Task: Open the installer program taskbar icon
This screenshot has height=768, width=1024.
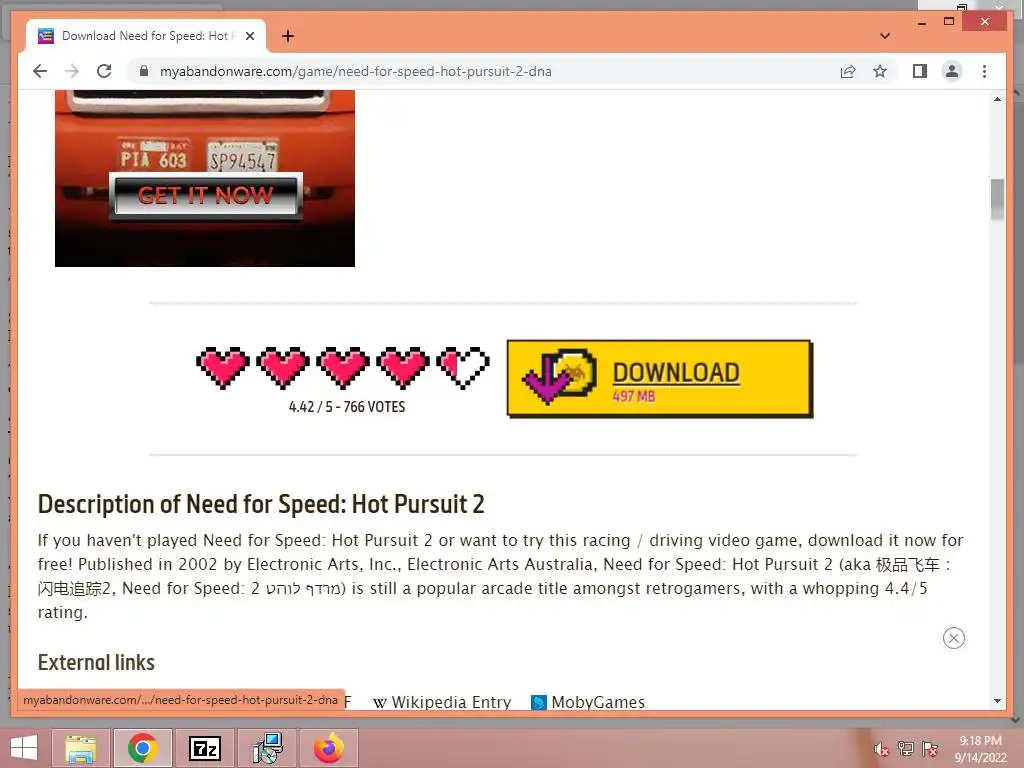Action: [267, 748]
